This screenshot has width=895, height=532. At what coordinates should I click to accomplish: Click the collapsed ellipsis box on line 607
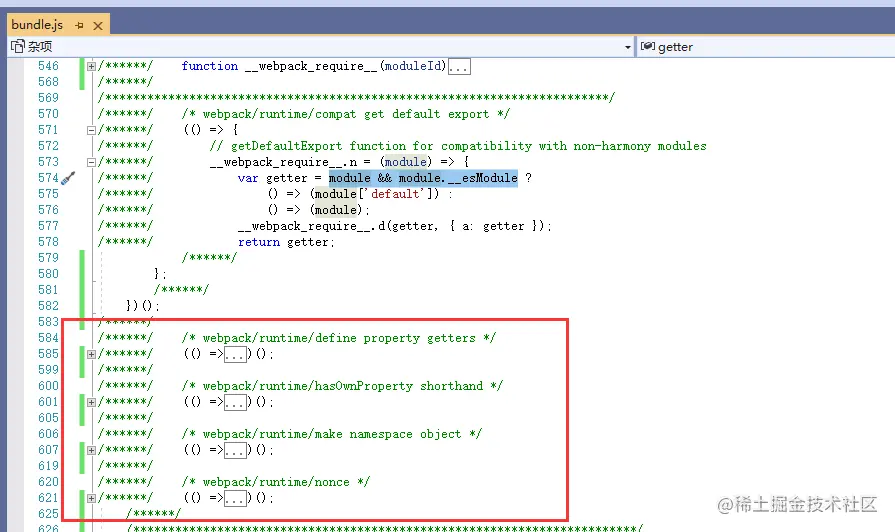tap(235, 450)
